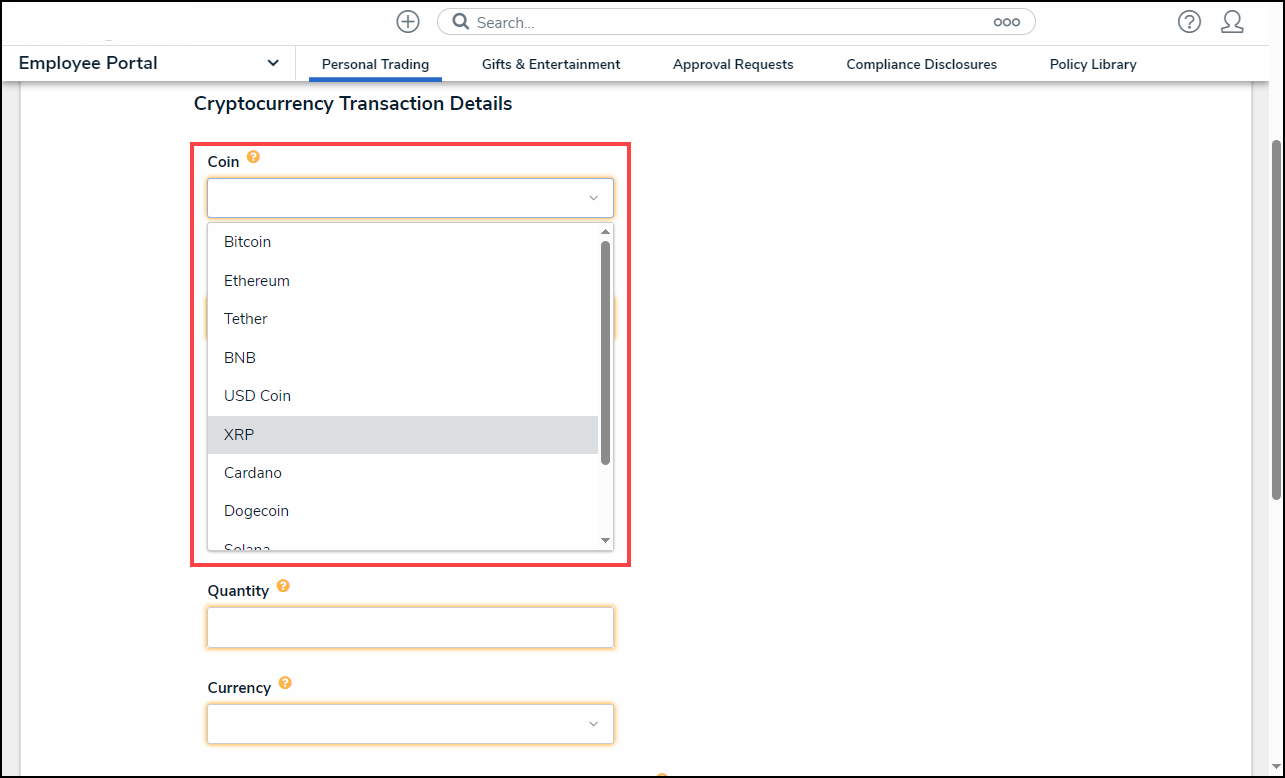The image size is (1285, 778).
Task: Click the Quantity field help icon
Action: coord(283,586)
